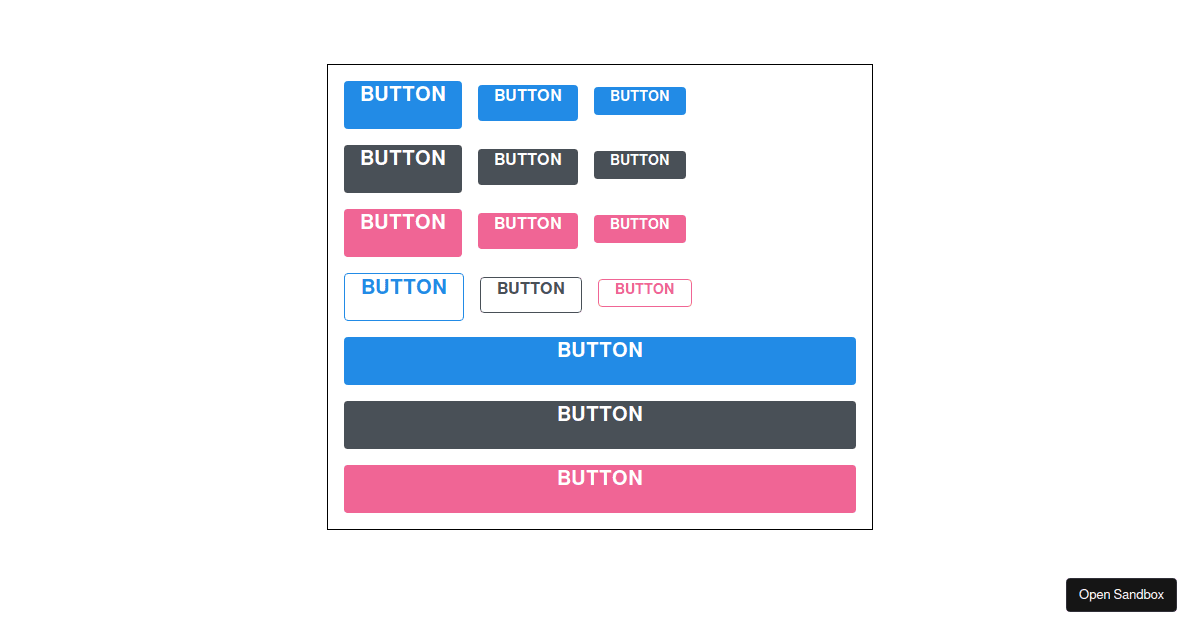1200x630 pixels.
Task: Click the small blue button in the first row
Action: click(x=639, y=100)
